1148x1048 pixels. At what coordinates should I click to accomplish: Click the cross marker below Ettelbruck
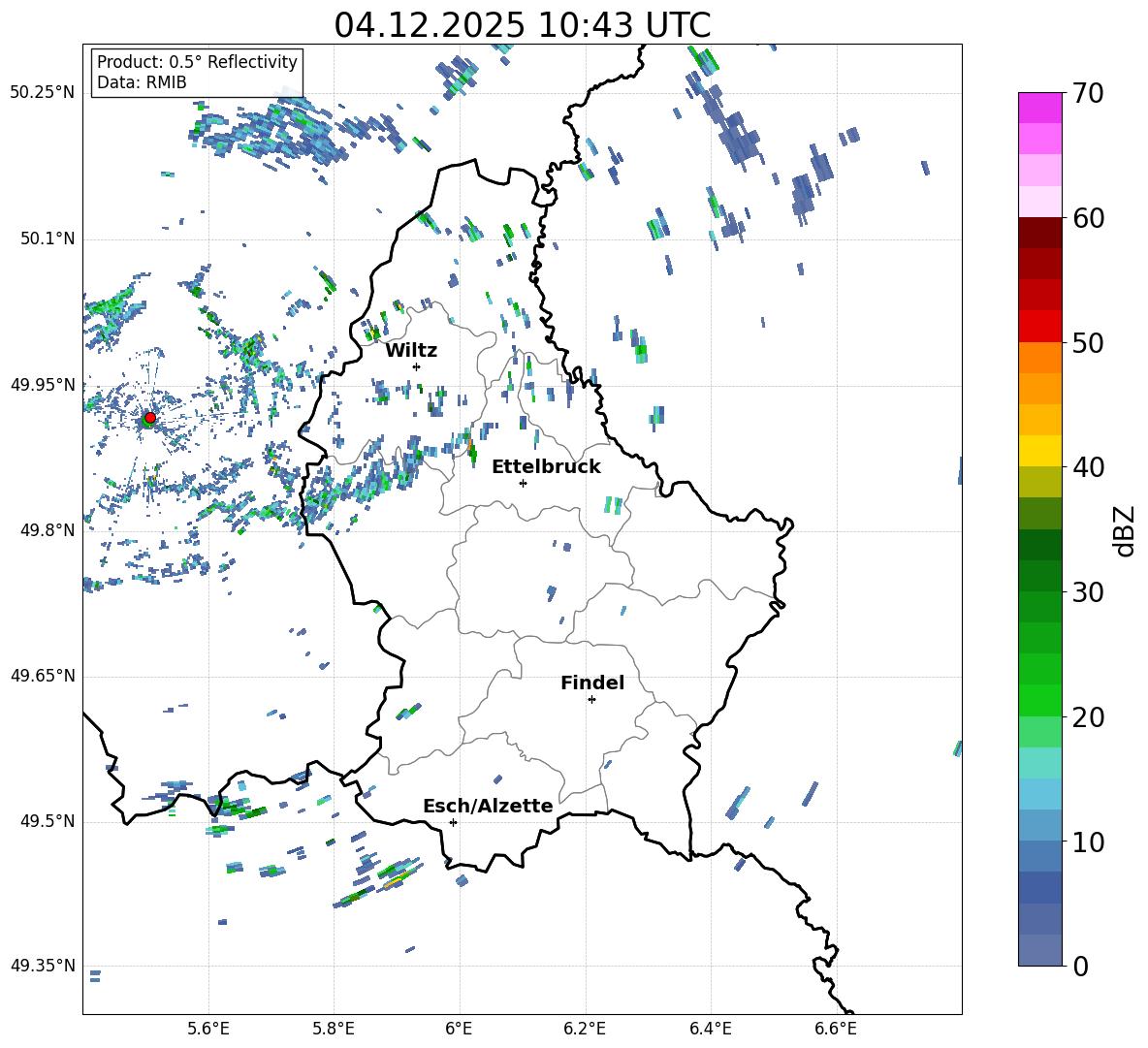pos(523,483)
